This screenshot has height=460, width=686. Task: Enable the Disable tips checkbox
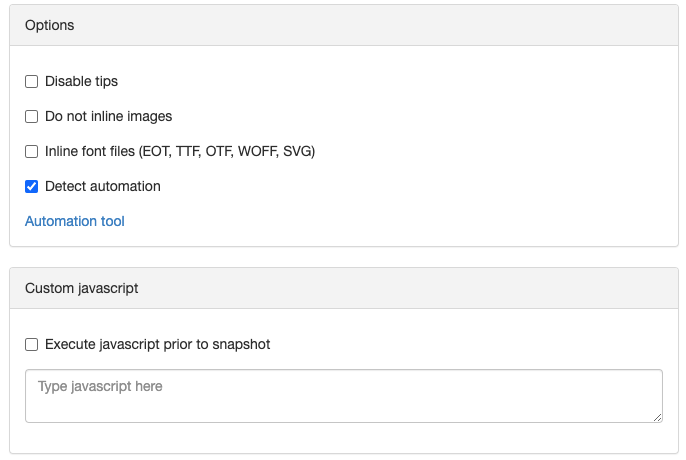(x=32, y=81)
